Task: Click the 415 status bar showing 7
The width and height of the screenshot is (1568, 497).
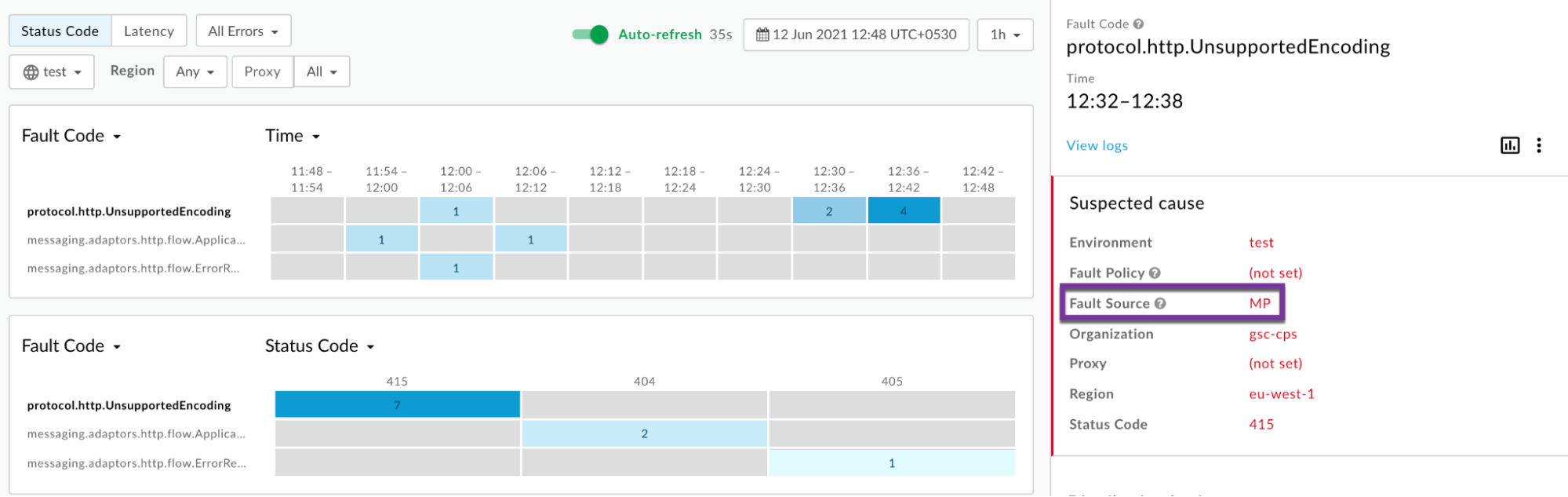Action: (397, 405)
